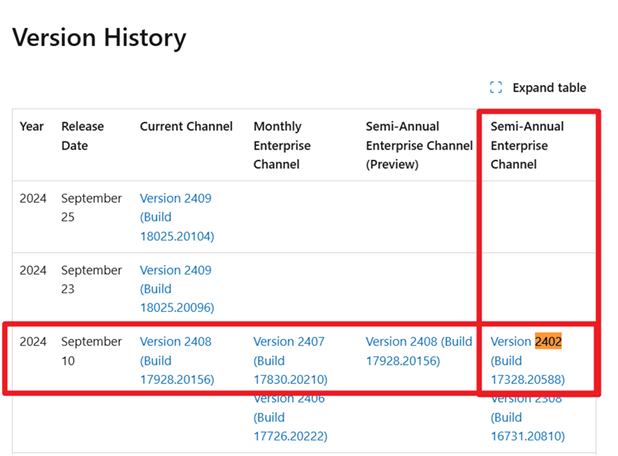This screenshot has height=456, width=618.
Task: Click the Expand table icon
Action: coord(496,88)
